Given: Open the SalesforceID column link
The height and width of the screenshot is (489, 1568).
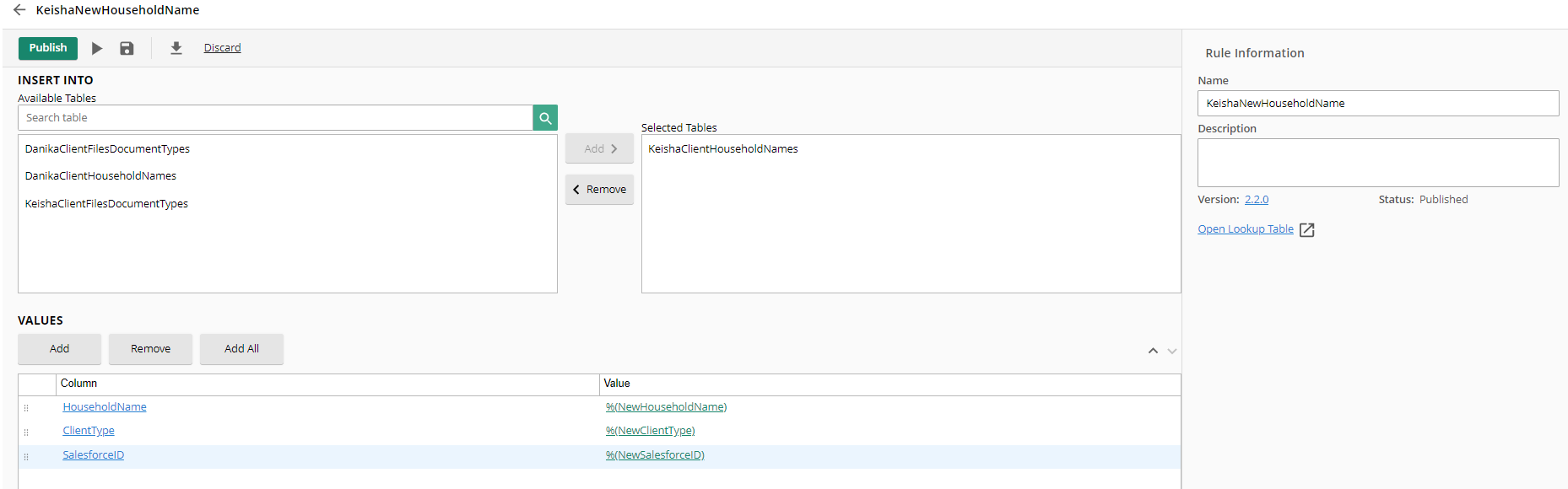Looking at the screenshot, I should [x=93, y=455].
